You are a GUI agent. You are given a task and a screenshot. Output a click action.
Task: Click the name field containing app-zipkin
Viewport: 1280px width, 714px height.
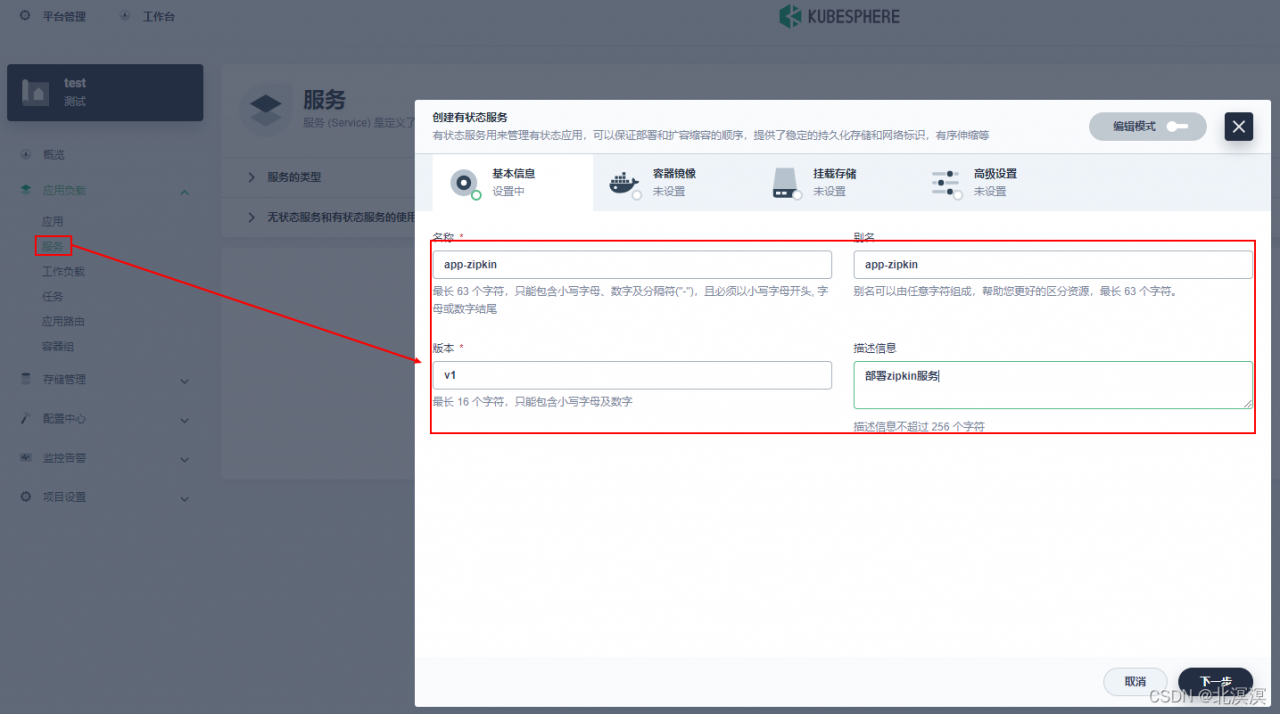632,264
